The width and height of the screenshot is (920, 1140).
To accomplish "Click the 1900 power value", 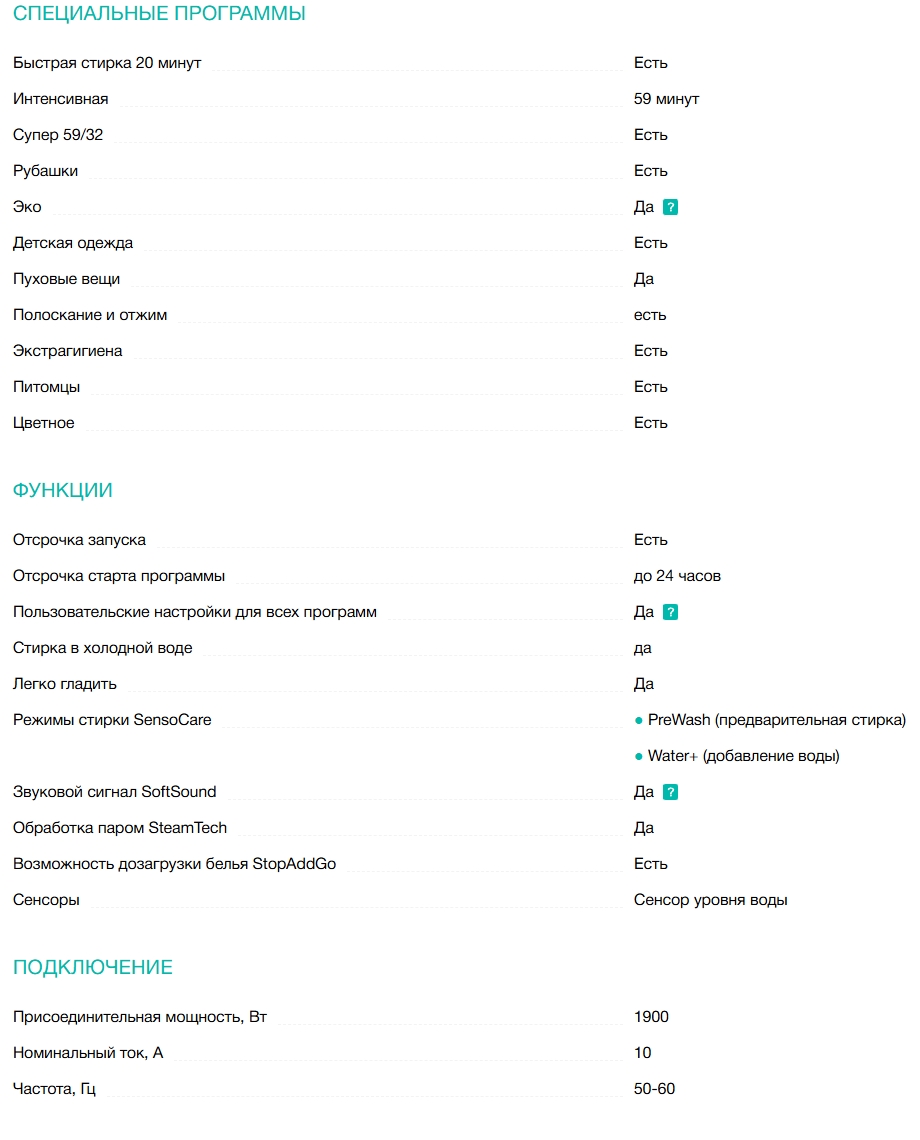I will tap(651, 1017).
